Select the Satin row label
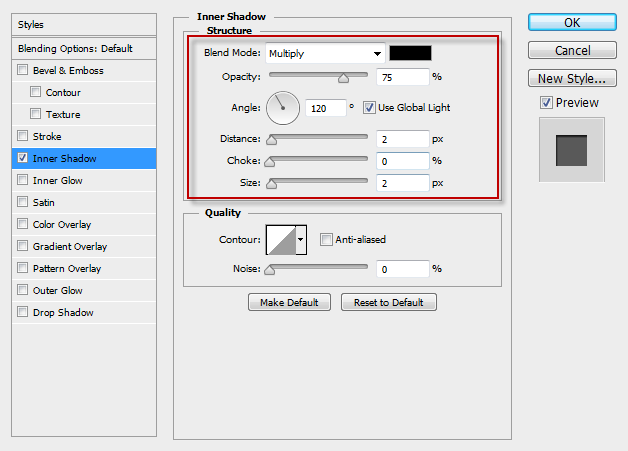The width and height of the screenshot is (628, 451). (44, 203)
